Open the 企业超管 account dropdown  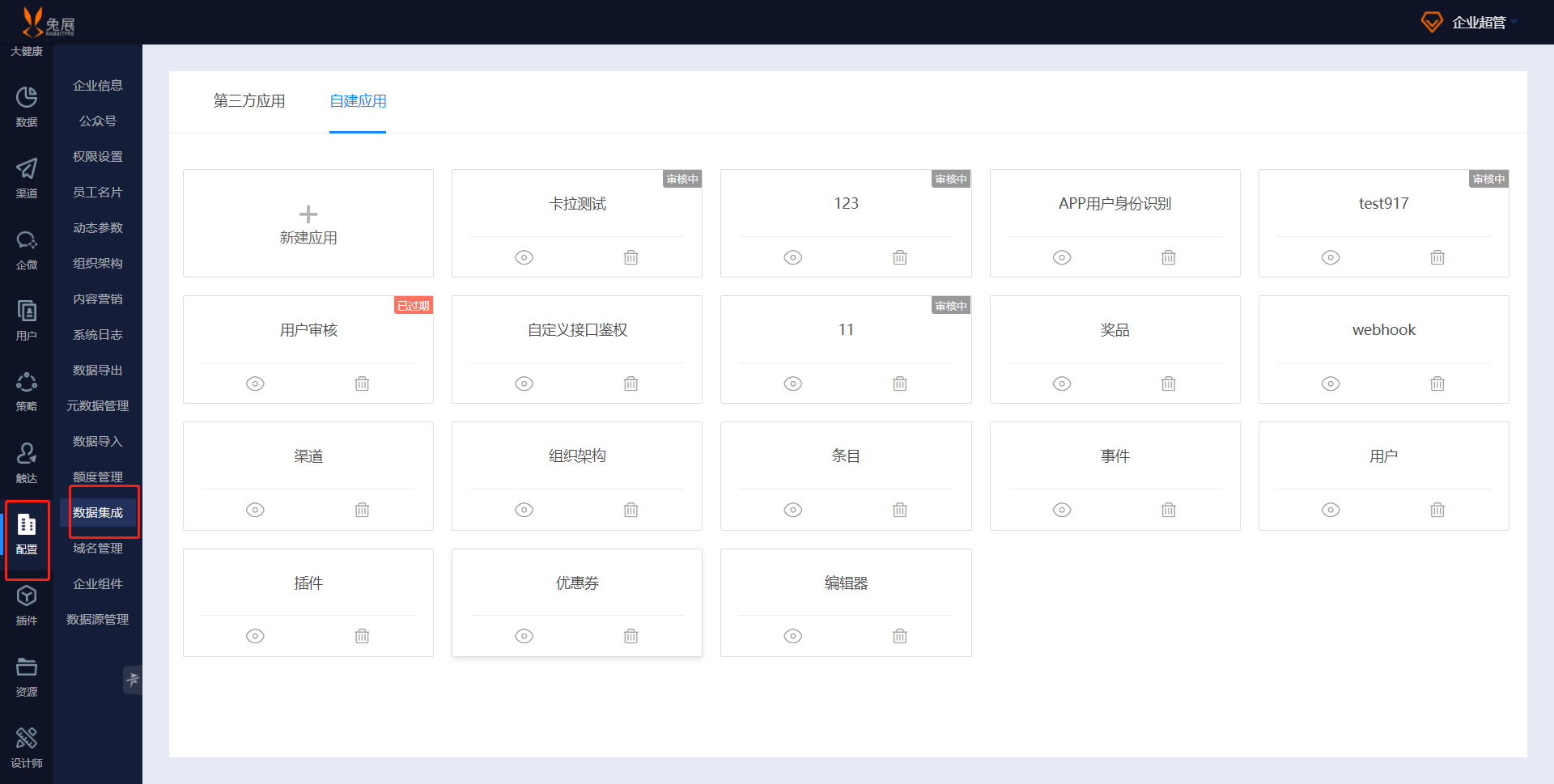[x=1470, y=22]
